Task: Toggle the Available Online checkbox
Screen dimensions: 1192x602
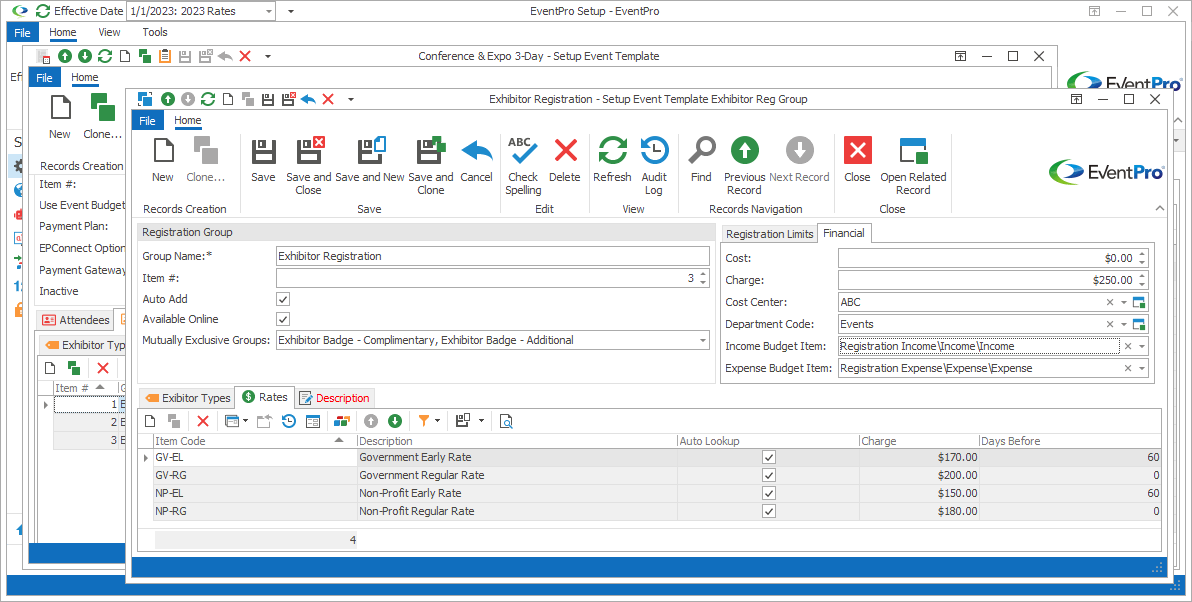Action: point(283,319)
